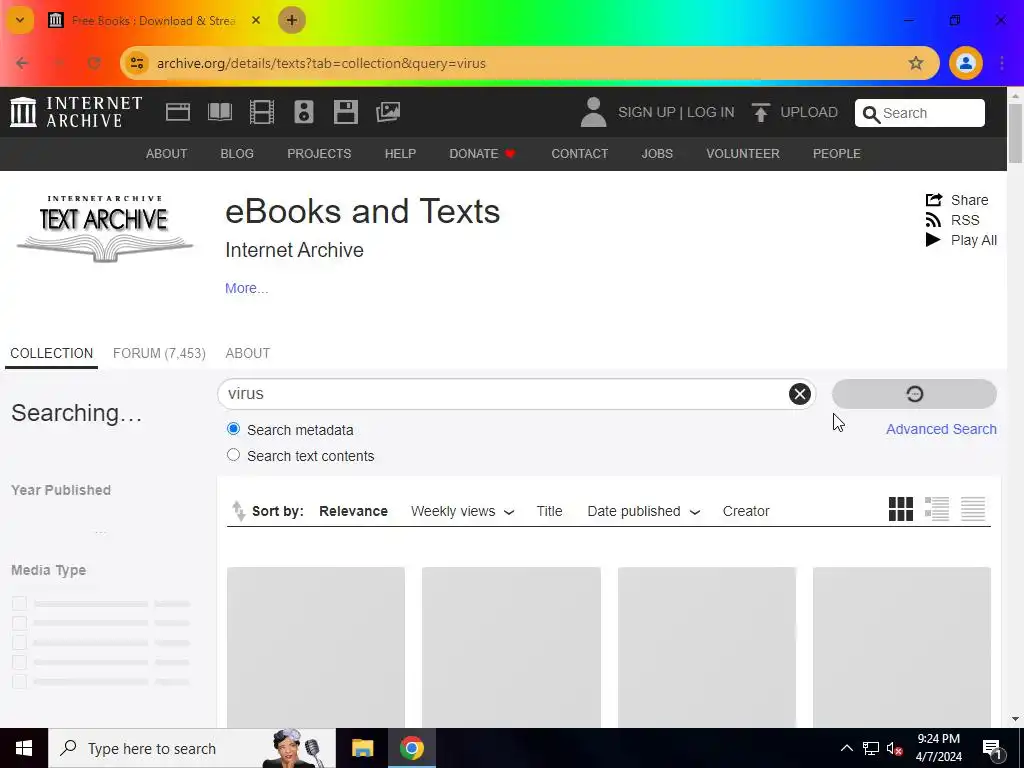Expand the More... description link

(246, 288)
